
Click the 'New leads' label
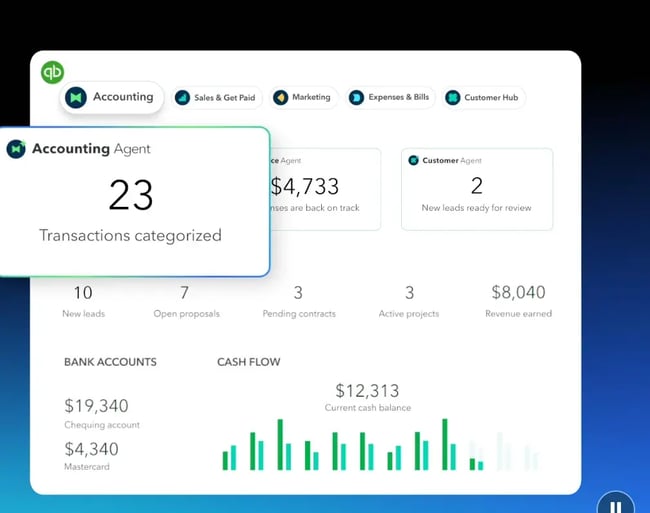point(83,314)
